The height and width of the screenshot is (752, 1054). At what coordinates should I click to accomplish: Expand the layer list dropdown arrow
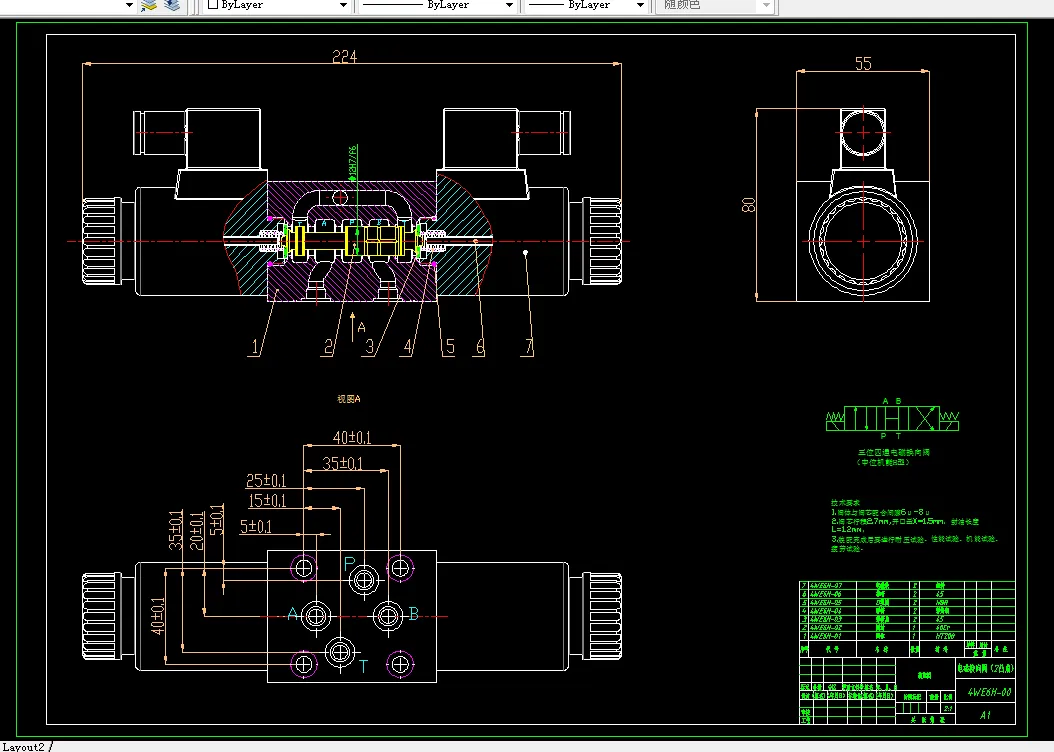pyautogui.click(x=130, y=5)
